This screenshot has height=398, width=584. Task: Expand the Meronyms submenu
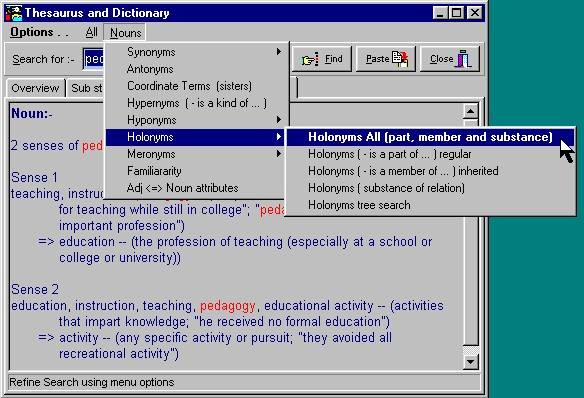(197, 154)
